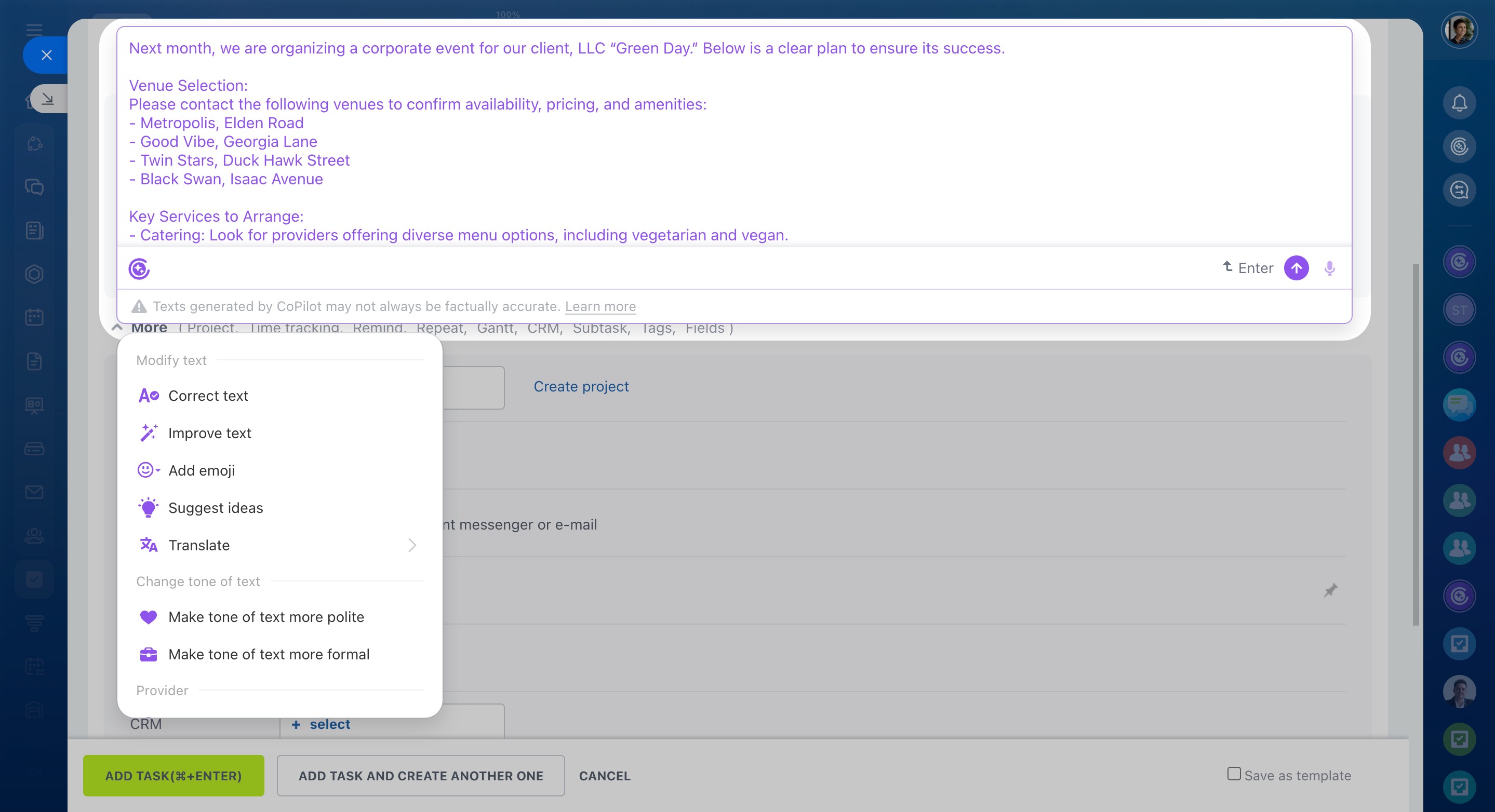The image size is (1495, 812).
Task: Choose Suggest ideas option
Action: [x=215, y=508]
